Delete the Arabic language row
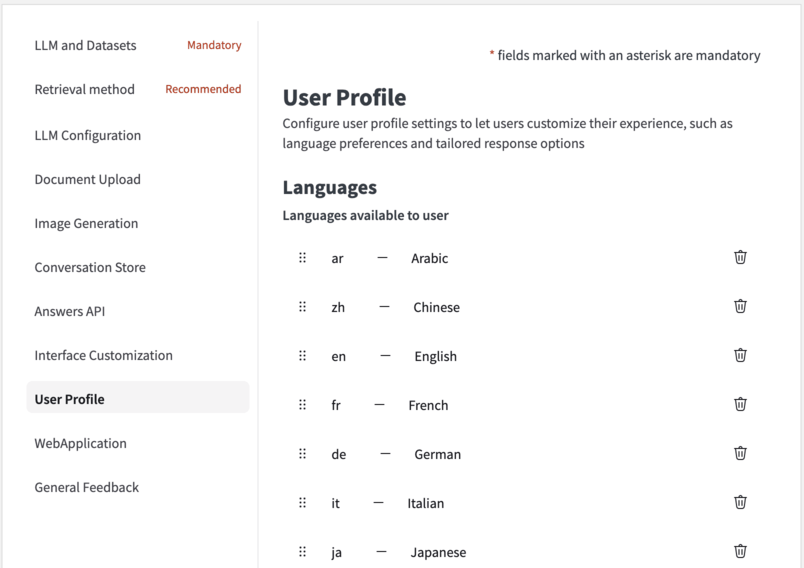The height and width of the screenshot is (568, 804). click(x=740, y=257)
